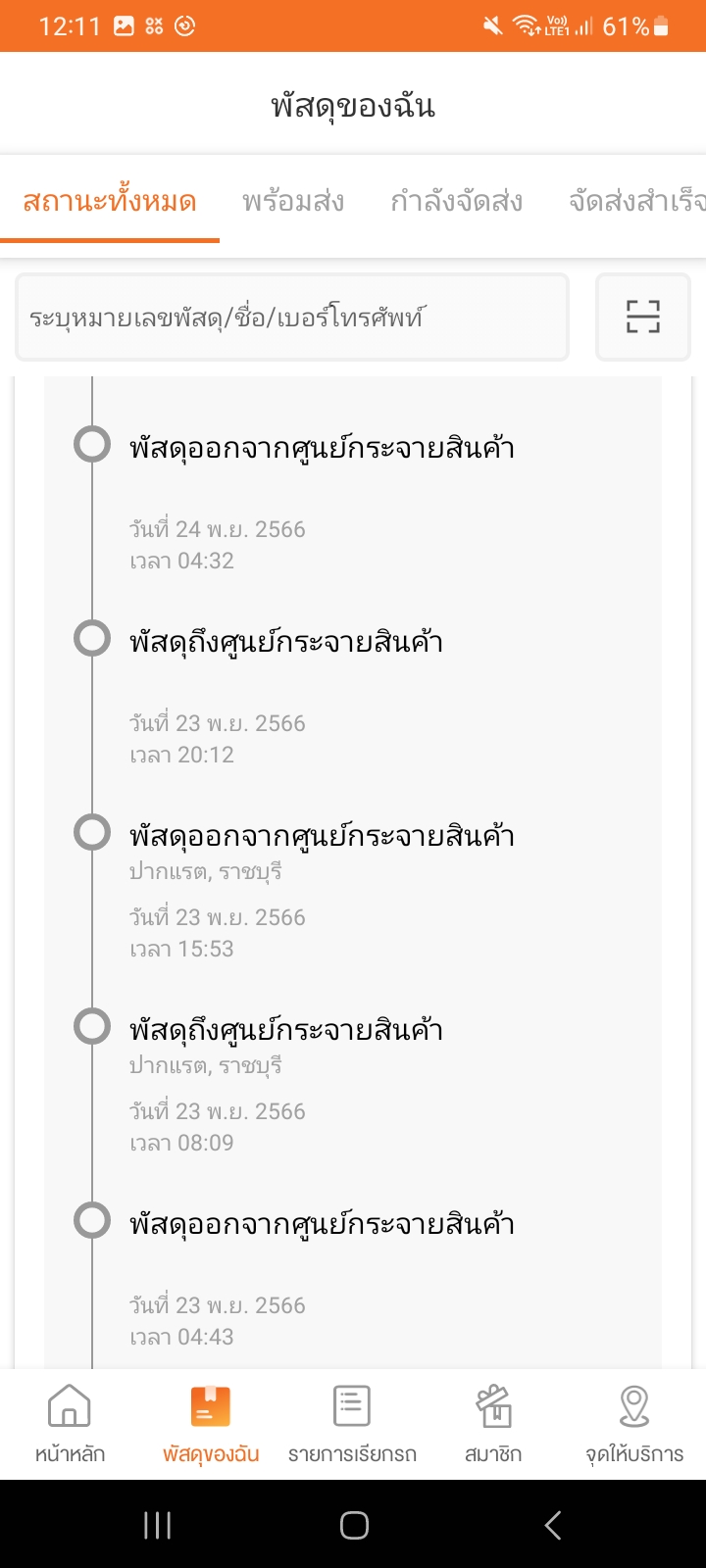The image size is (706, 1568).
Task: Switch to the พร้อมส่ง tab
Action: pyautogui.click(x=293, y=202)
